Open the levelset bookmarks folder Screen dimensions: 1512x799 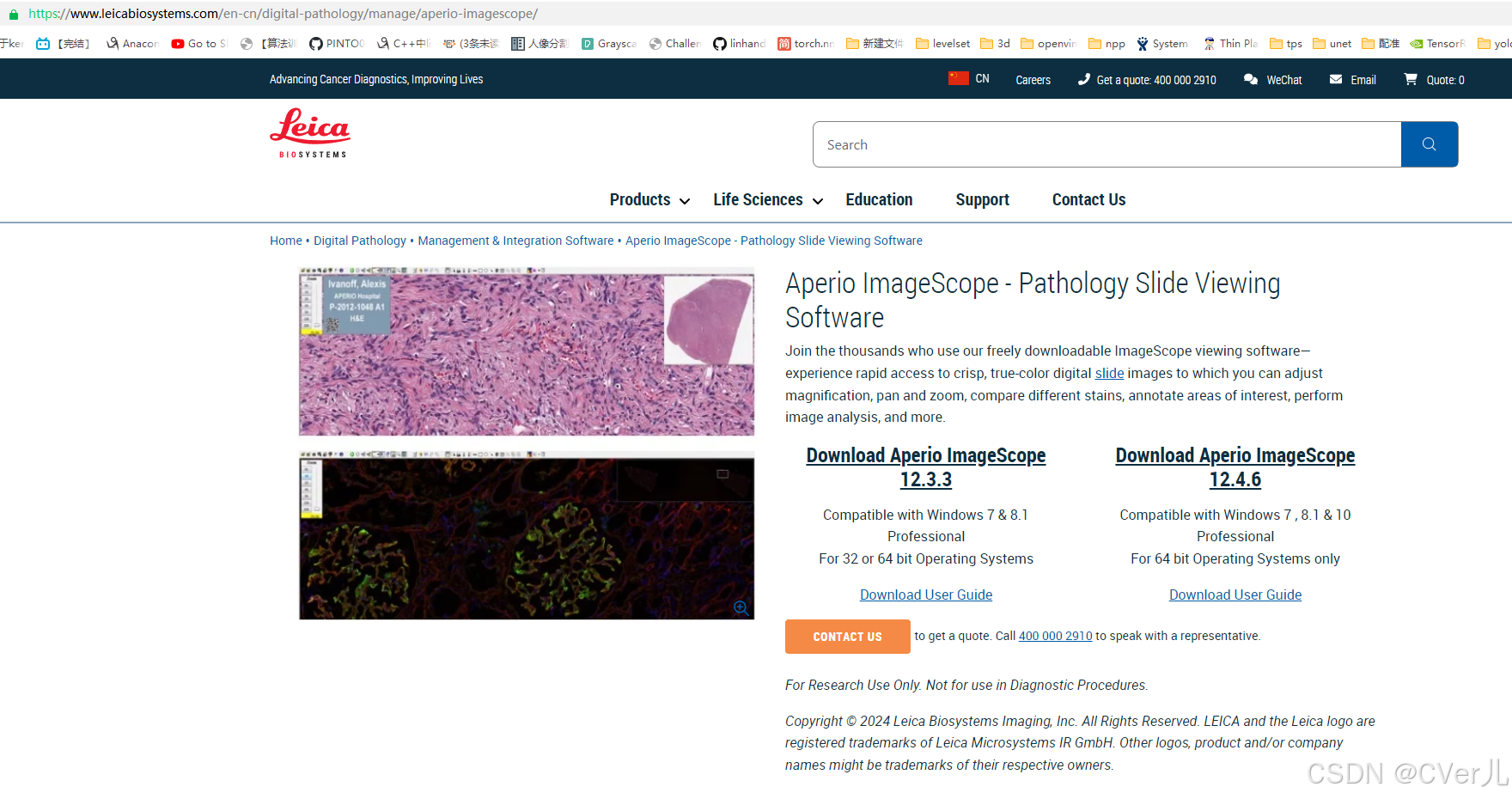point(942,43)
